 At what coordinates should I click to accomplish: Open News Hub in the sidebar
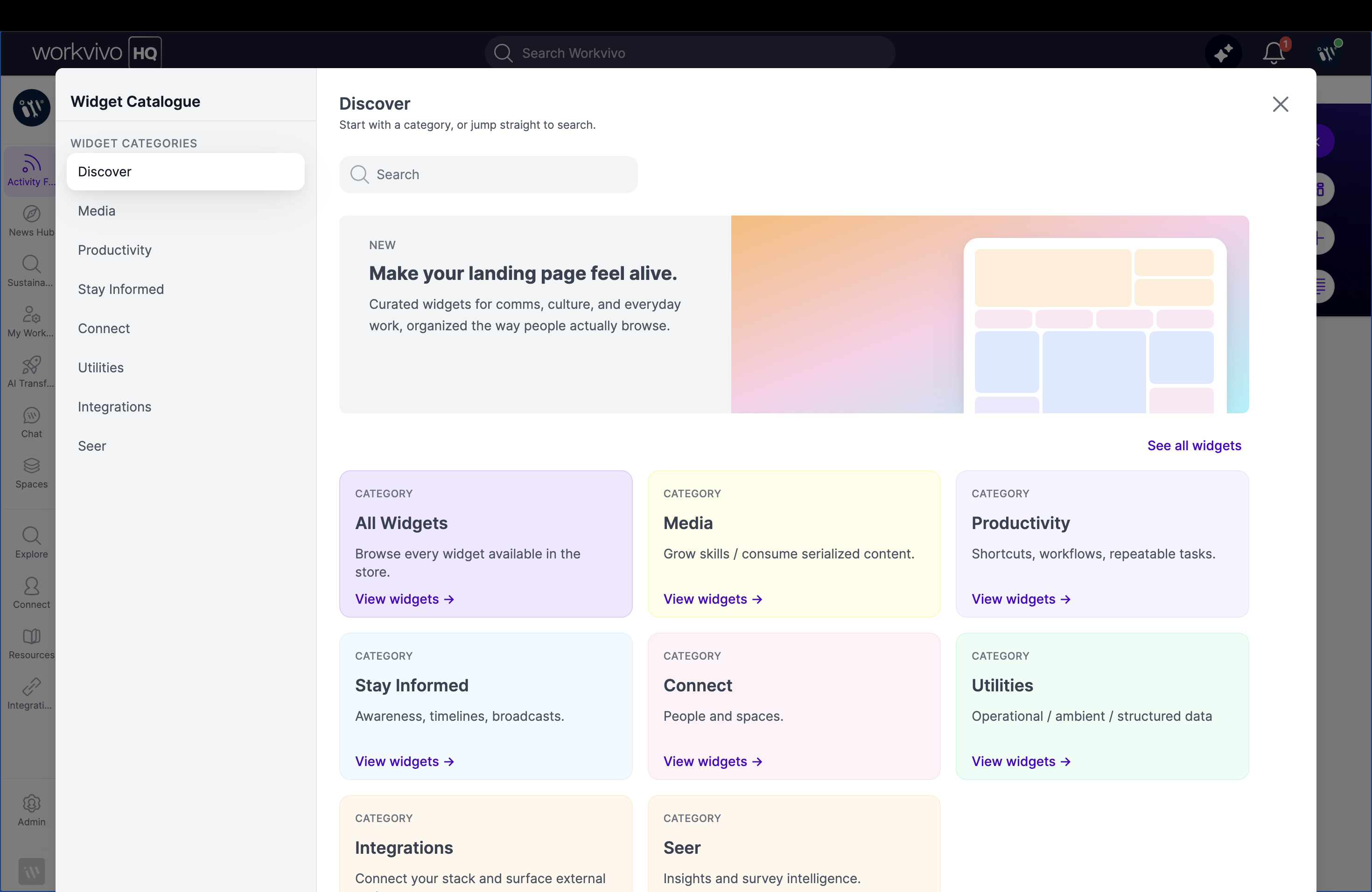pyautogui.click(x=31, y=221)
